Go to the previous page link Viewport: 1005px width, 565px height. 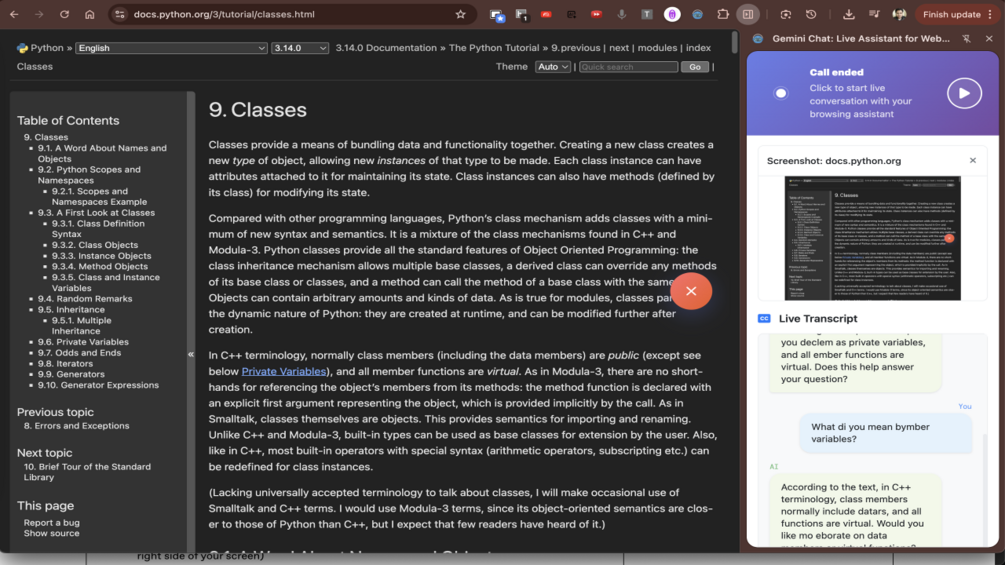click(x=580, y=48)
